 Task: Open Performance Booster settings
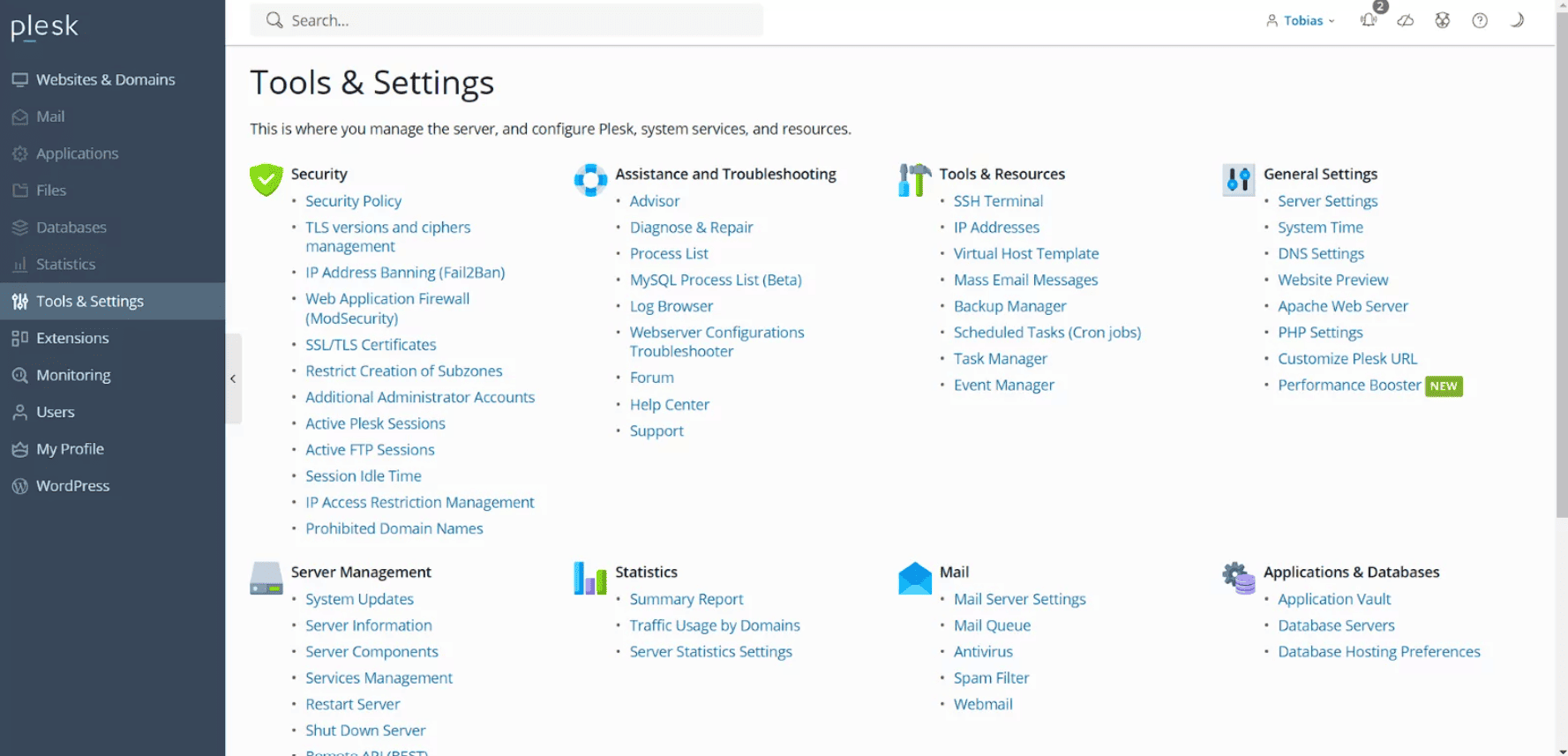(1349, 385)
